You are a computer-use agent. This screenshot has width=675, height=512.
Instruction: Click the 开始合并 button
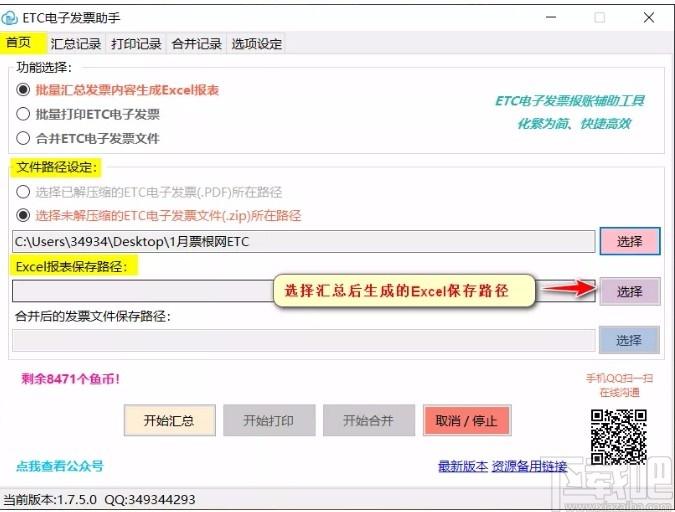[x=369, y=420]
